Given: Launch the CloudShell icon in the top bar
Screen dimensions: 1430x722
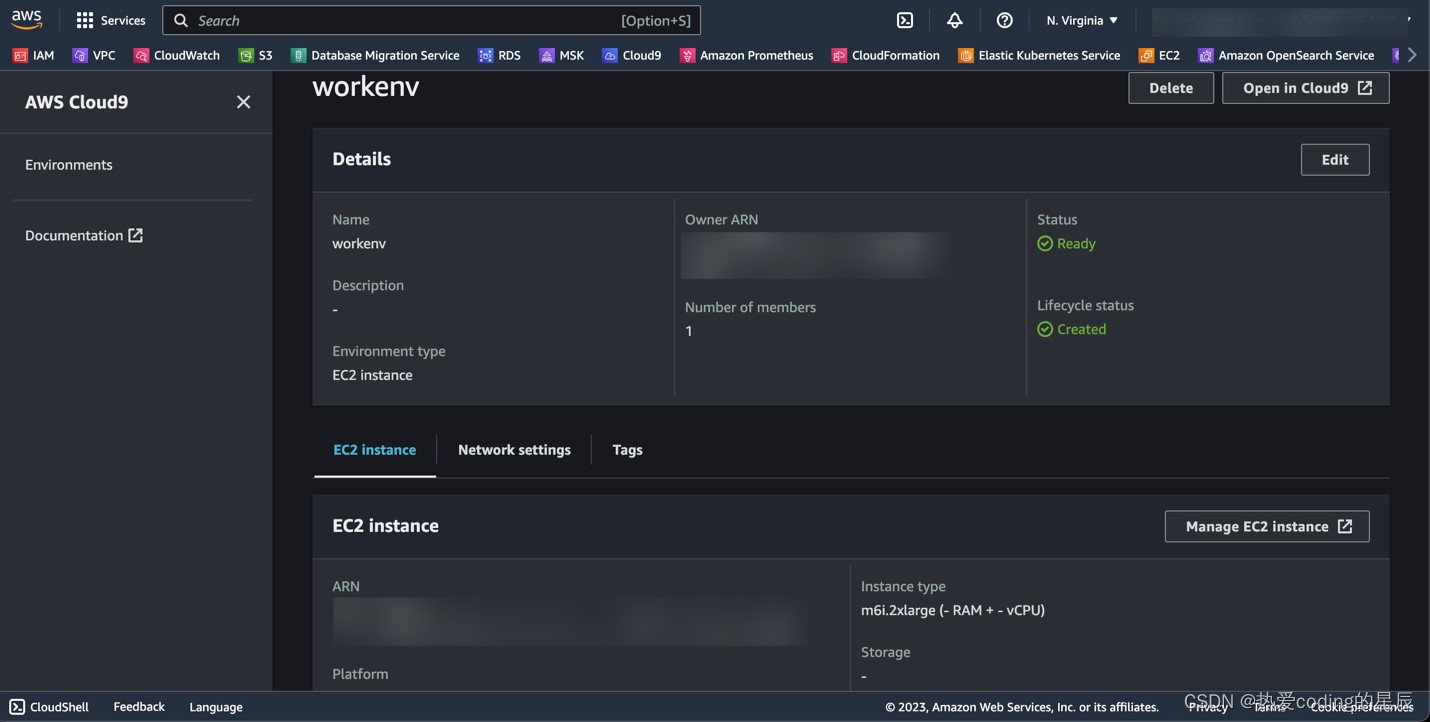Looking at the screenshot, I should tap(905, 20).
